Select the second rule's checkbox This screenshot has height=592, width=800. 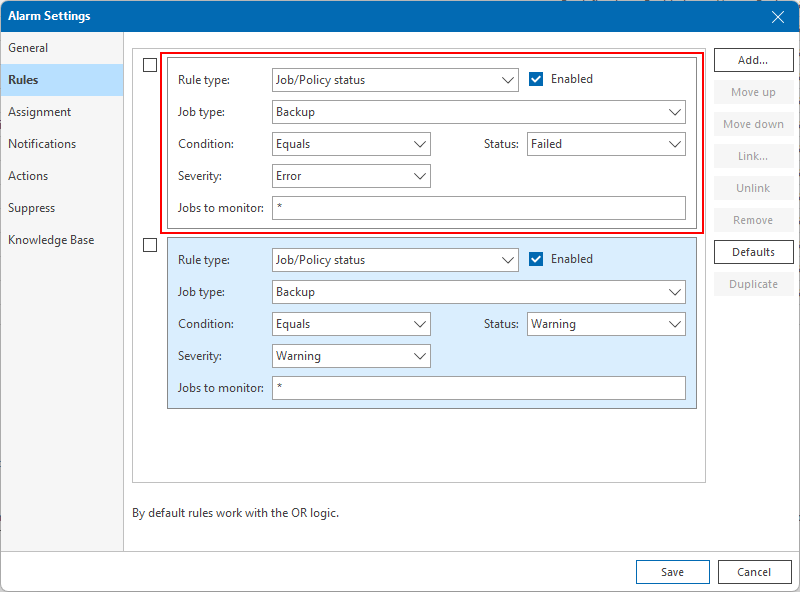(150, 245)
